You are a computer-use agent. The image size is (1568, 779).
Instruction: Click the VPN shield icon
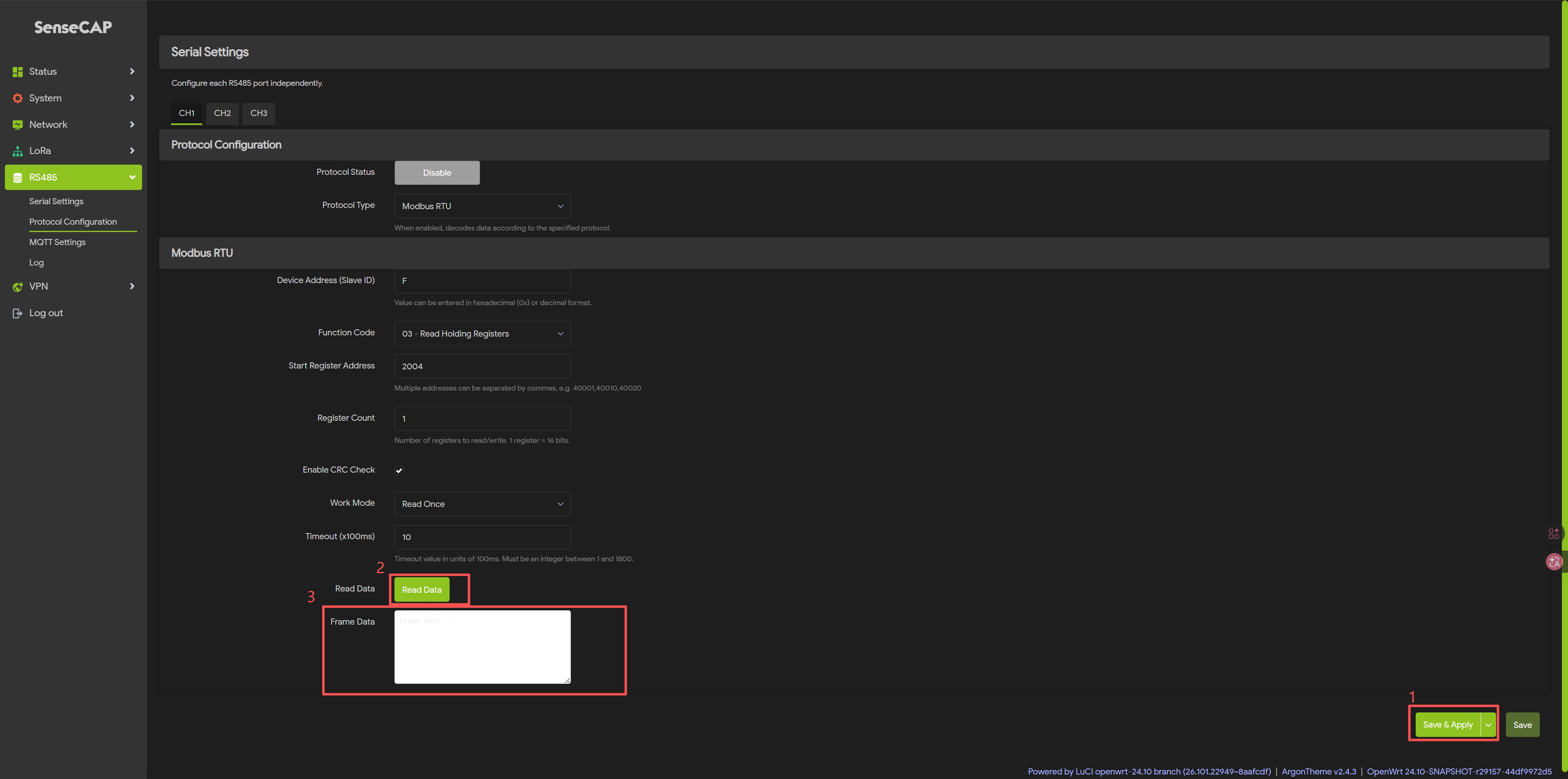click(x=18, y=286)
